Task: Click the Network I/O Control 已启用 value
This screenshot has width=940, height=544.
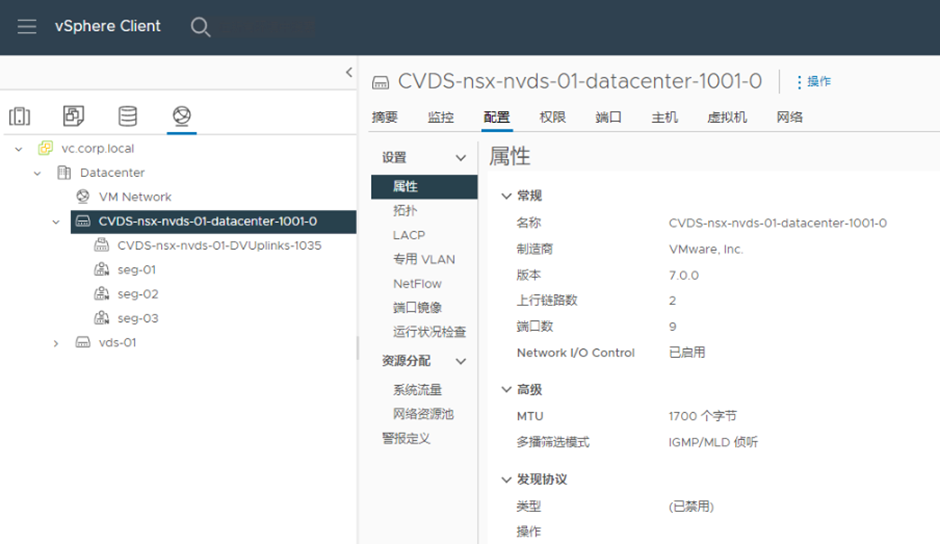Action: (687, 353)
